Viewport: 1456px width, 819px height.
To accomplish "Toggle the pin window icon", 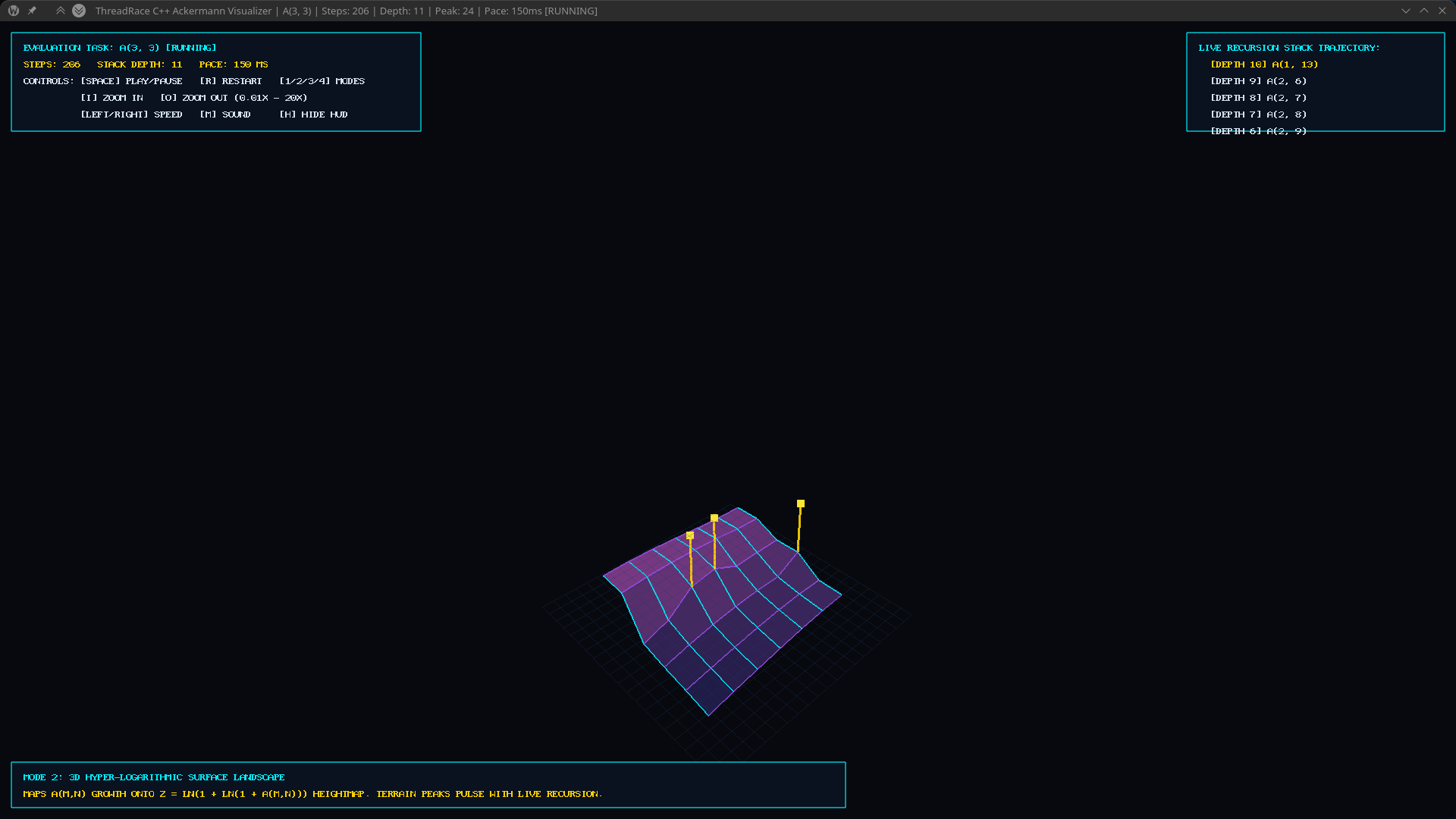I will pos(32,11).
